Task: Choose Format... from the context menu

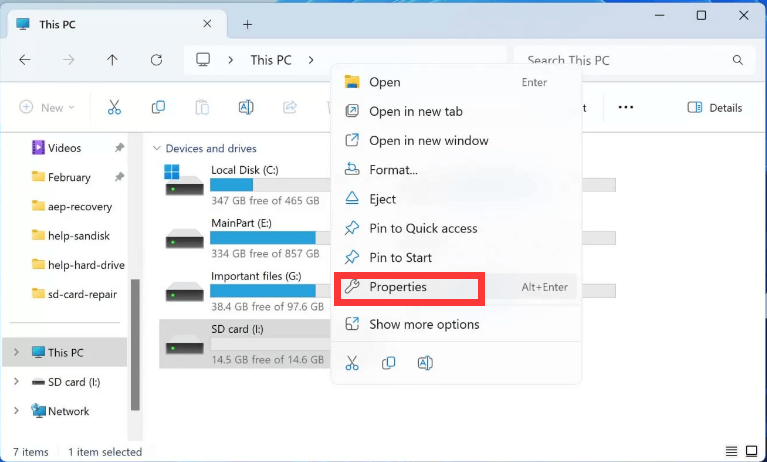Action: click(x=456, y=170)
